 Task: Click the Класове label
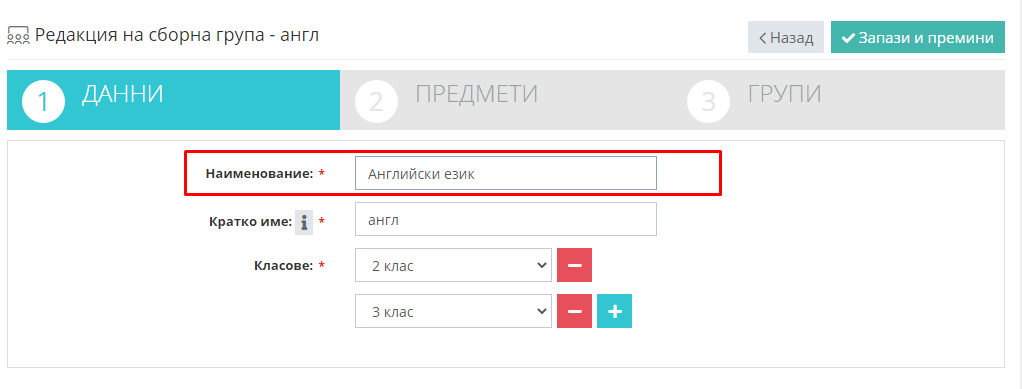point(284,265)
